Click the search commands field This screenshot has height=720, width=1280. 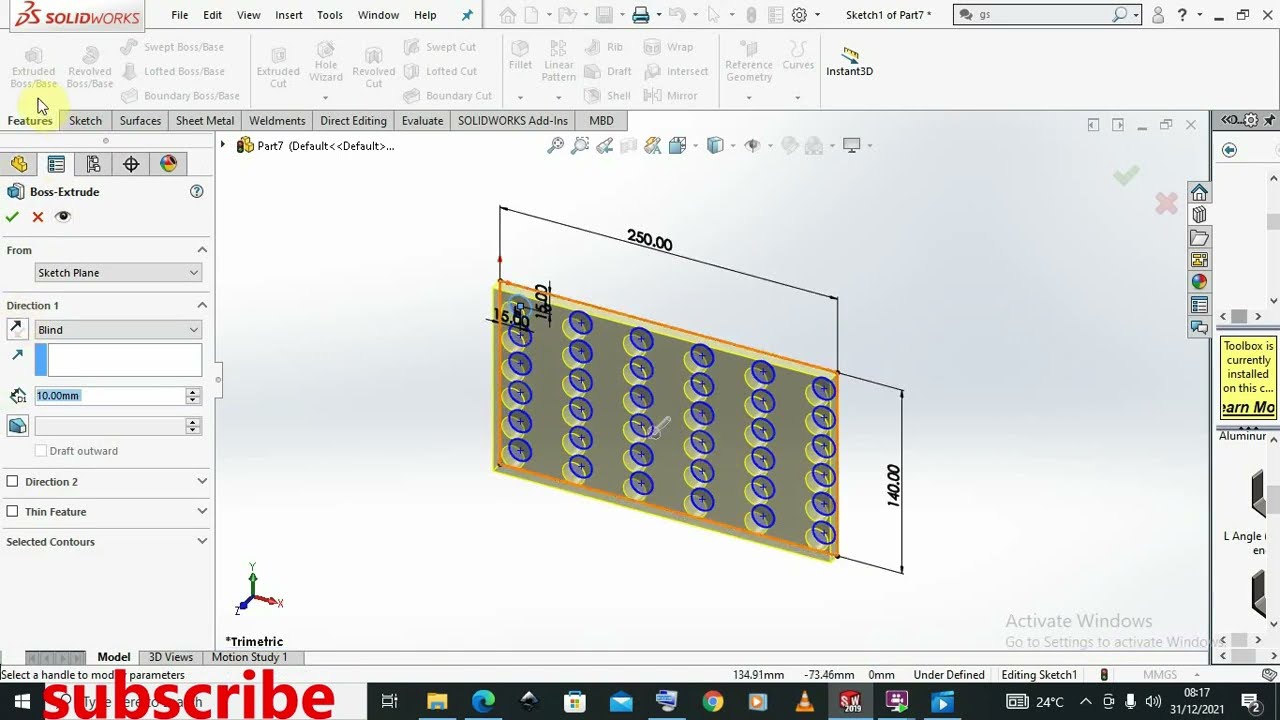(x=1045, y=15)
